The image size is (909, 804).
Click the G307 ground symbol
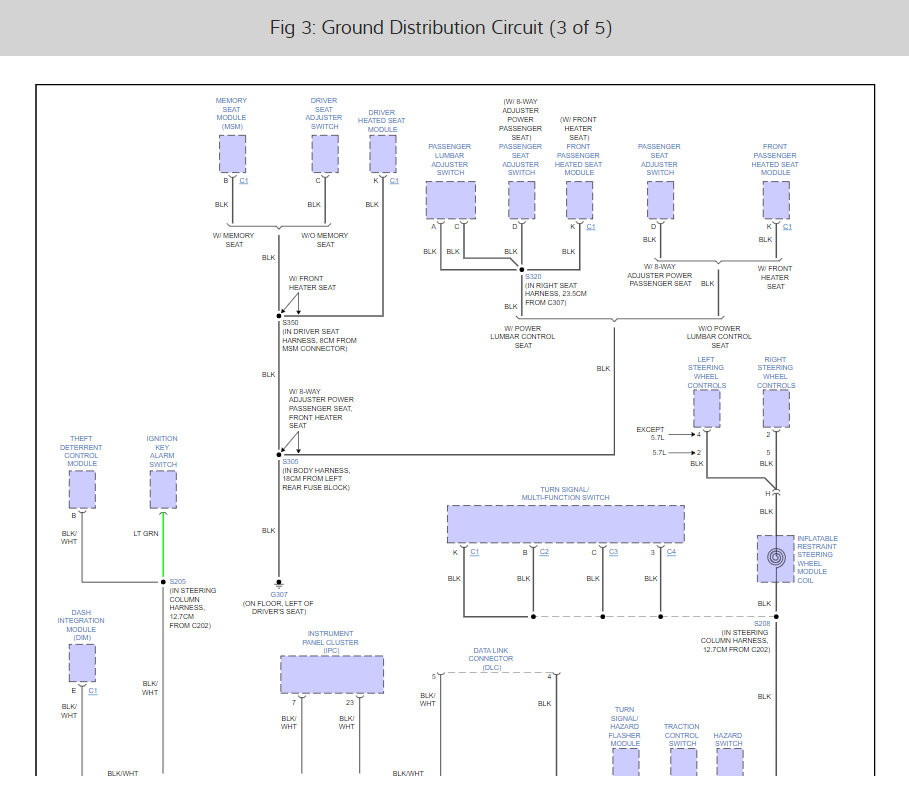click(x=279, y=584)
